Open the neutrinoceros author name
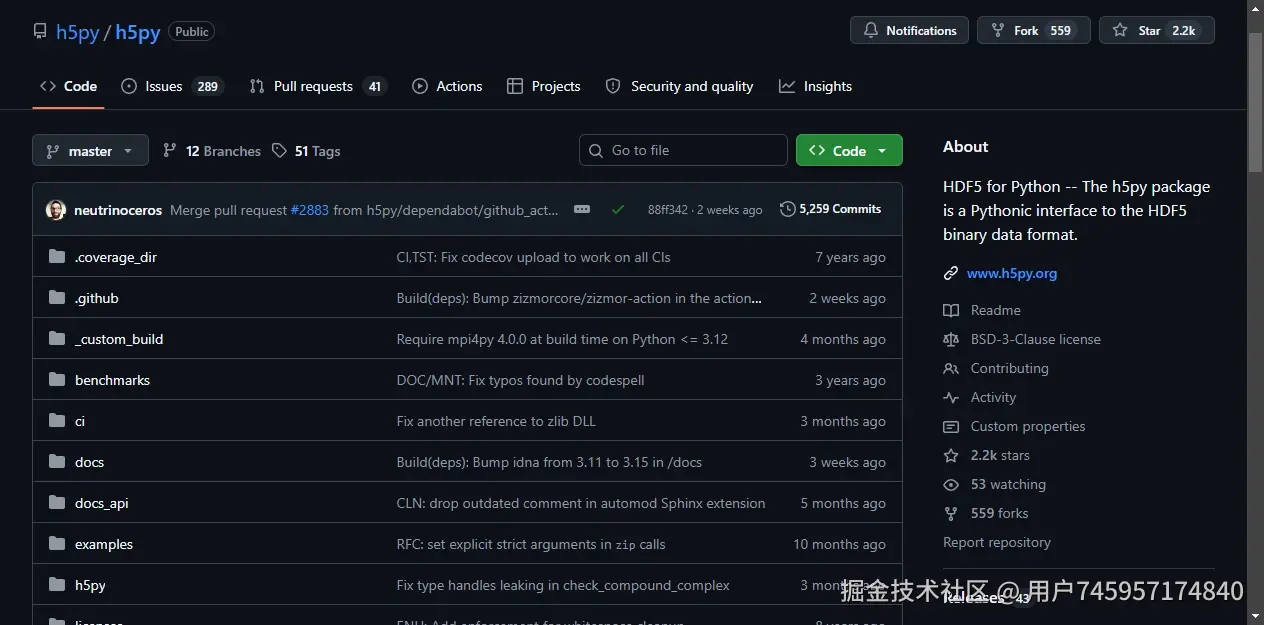 [x=118, y=210]
